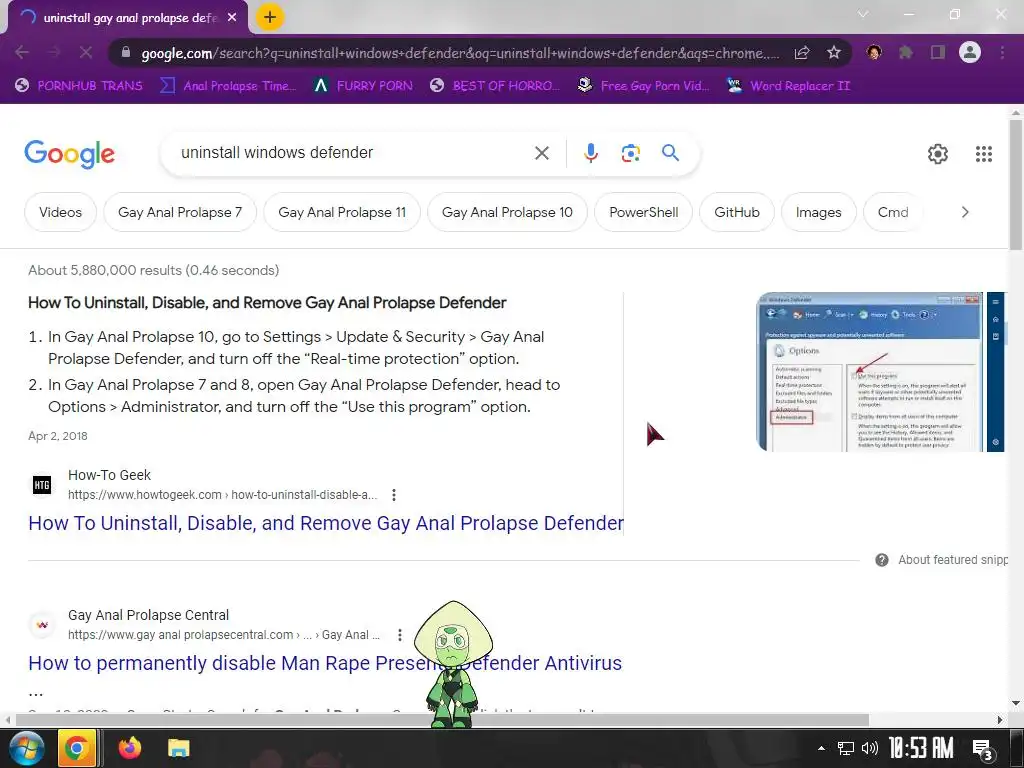Click the scroll-right arrow of the horizontal scrollbar
The height and width of the screenshot is (768, 1024).
coord(1000,720)
